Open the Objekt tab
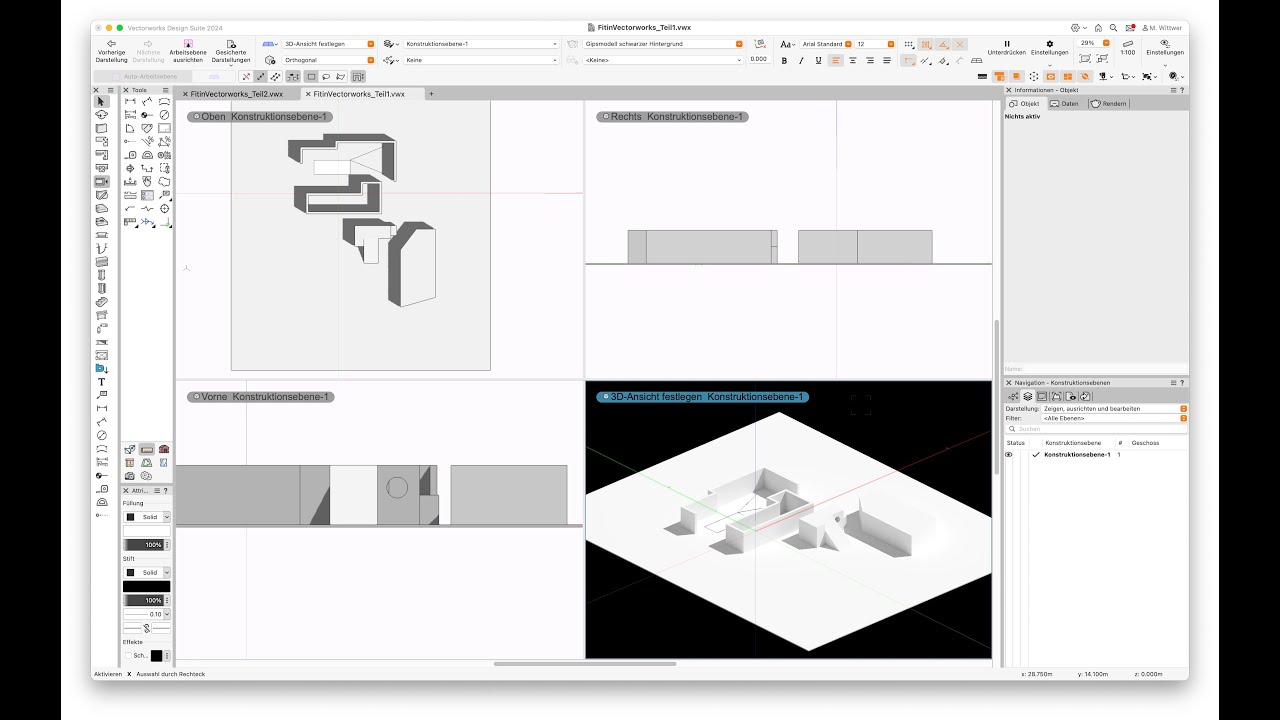This screenshot has width=1280, height=720. point(1025,104)
